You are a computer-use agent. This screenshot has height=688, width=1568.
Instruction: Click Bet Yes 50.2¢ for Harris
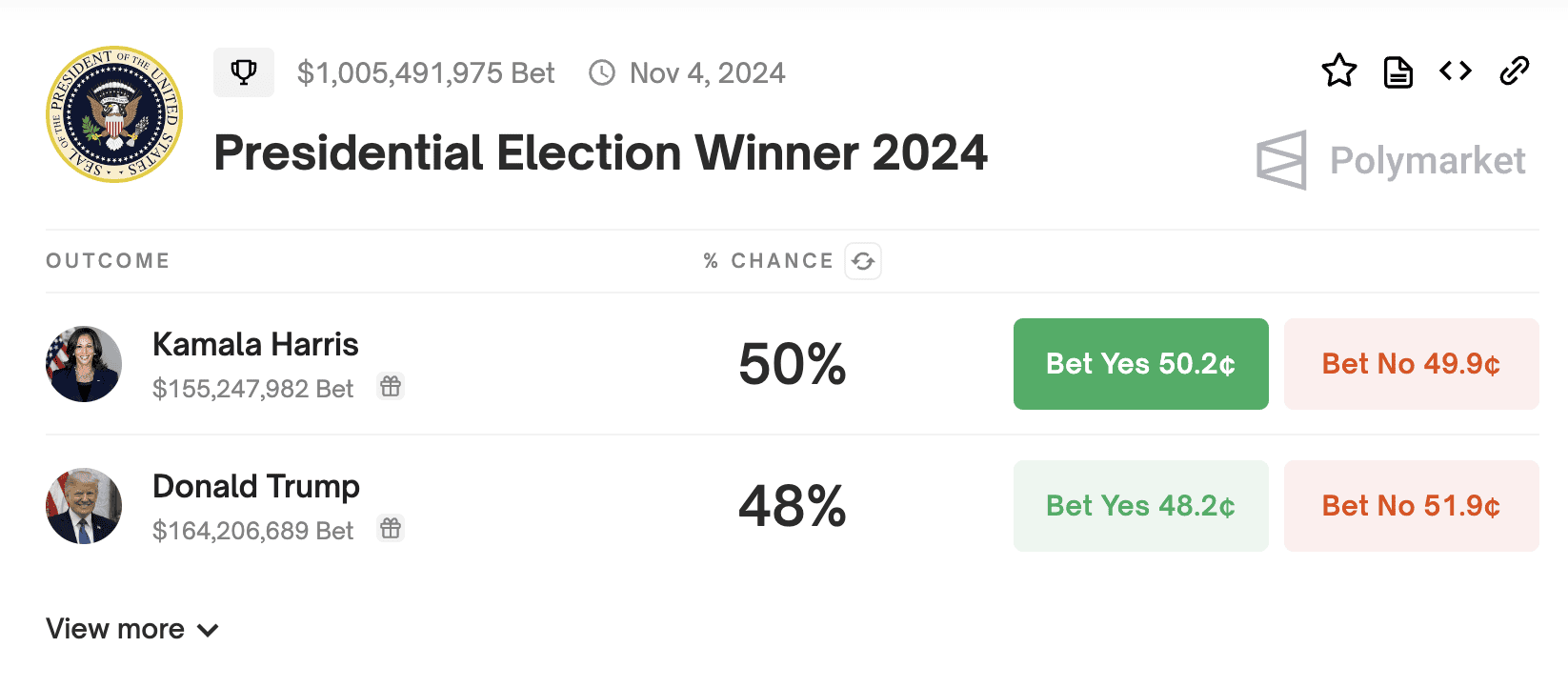click(1140, 364)
